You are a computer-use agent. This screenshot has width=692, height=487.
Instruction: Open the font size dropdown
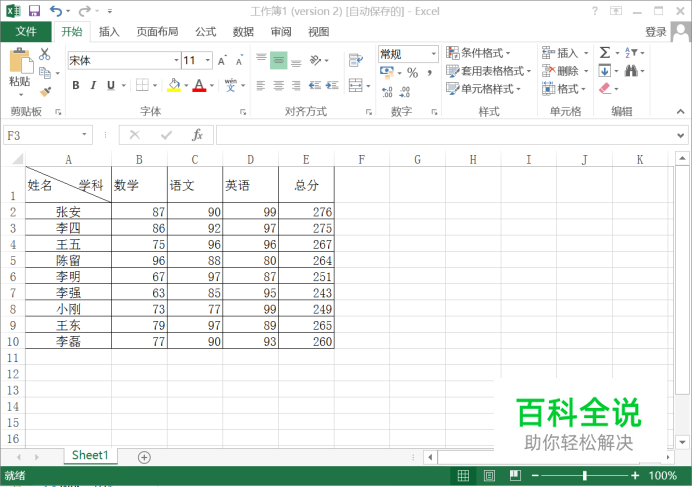pos(207,60)
